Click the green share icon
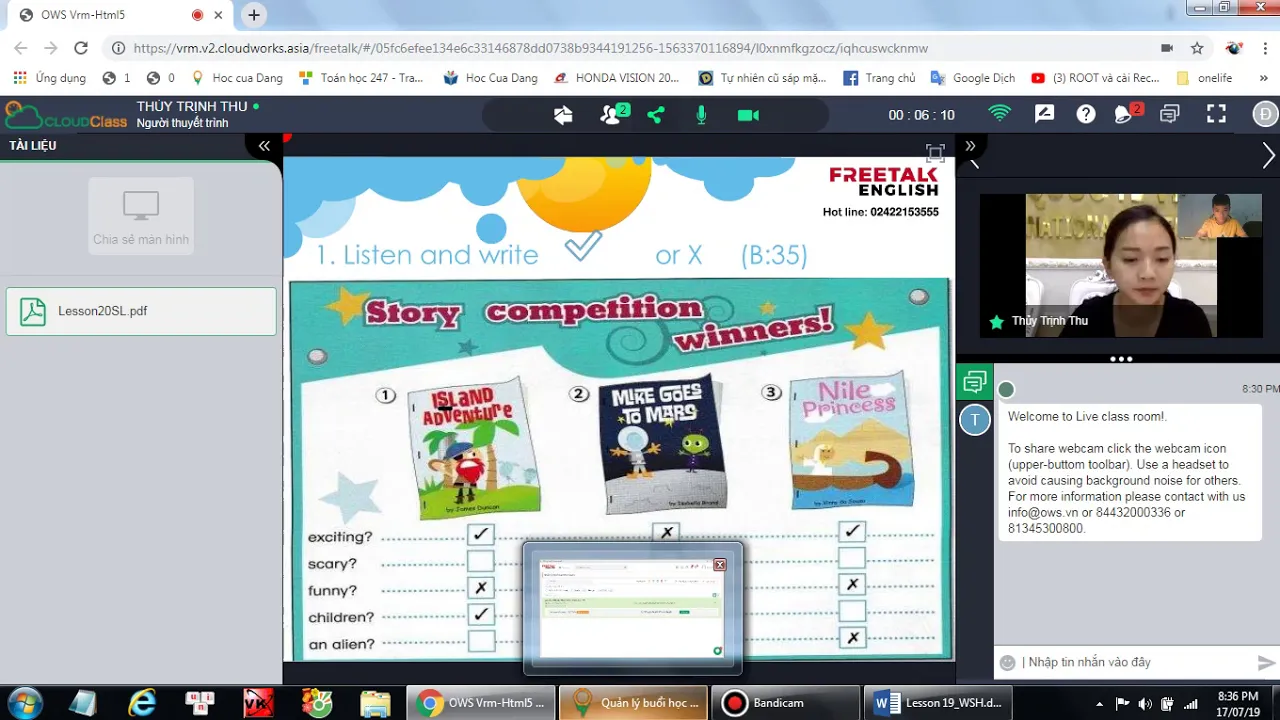1280x720 pixels. (x=655, y=115)
